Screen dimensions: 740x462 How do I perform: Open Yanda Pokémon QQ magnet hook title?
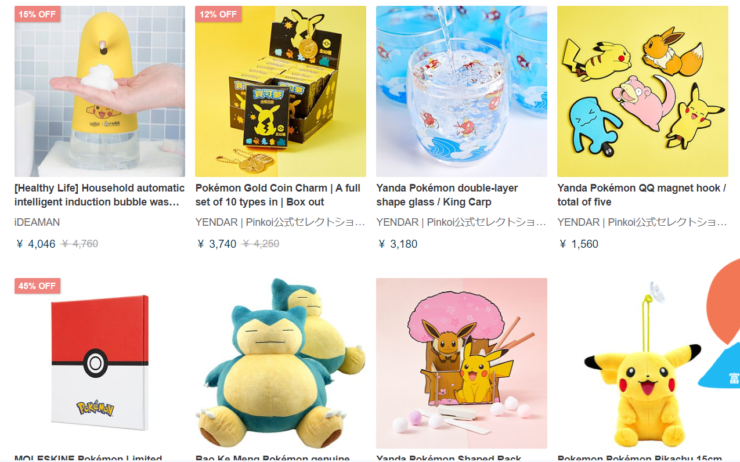point(641,195)
